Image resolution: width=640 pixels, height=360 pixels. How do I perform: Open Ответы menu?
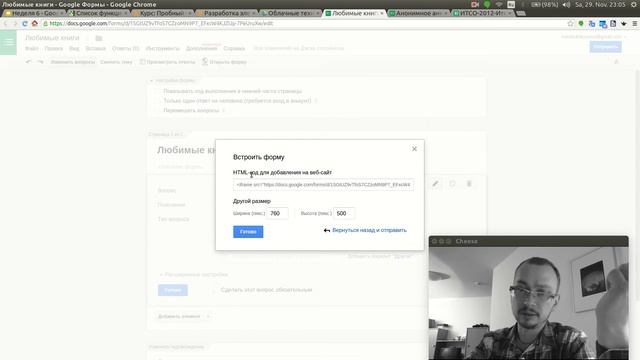click(125, 49)
